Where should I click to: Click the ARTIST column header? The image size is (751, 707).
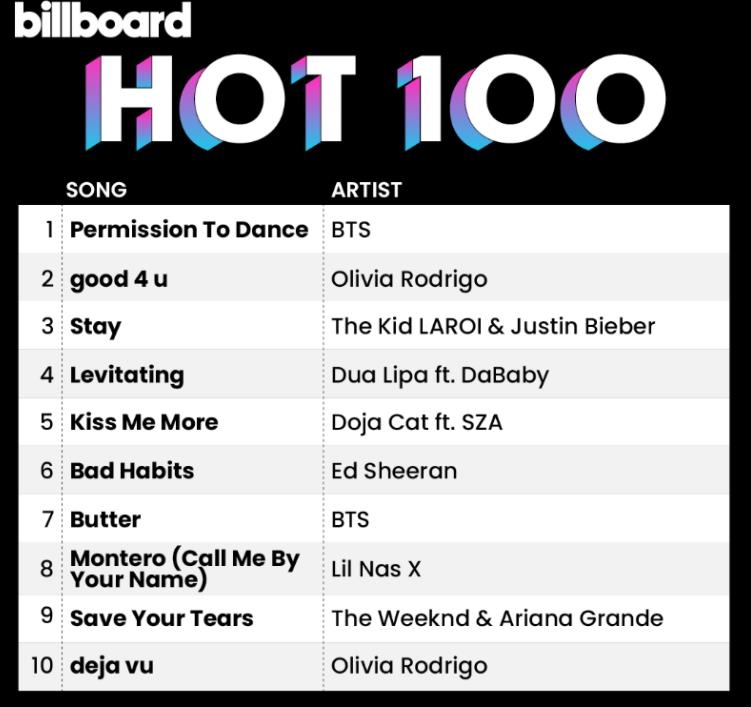click(366, 189)
